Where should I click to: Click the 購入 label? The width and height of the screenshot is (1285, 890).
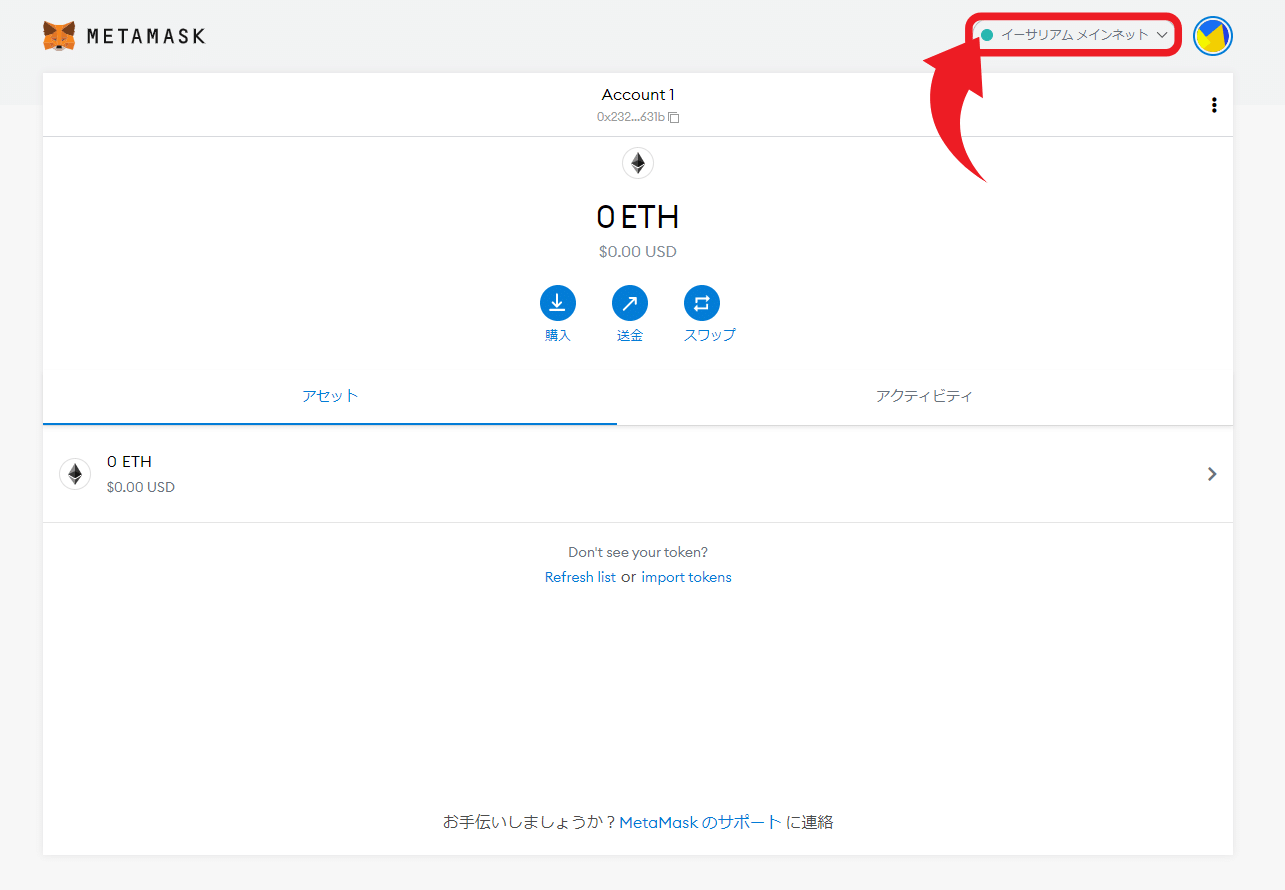click(558, 336)
